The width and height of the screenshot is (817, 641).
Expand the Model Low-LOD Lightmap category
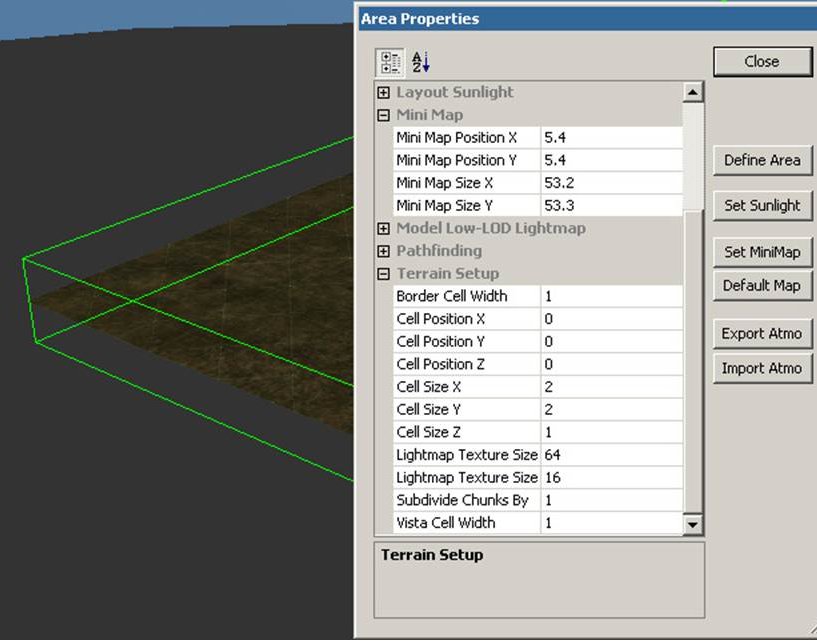coord(383,228)
